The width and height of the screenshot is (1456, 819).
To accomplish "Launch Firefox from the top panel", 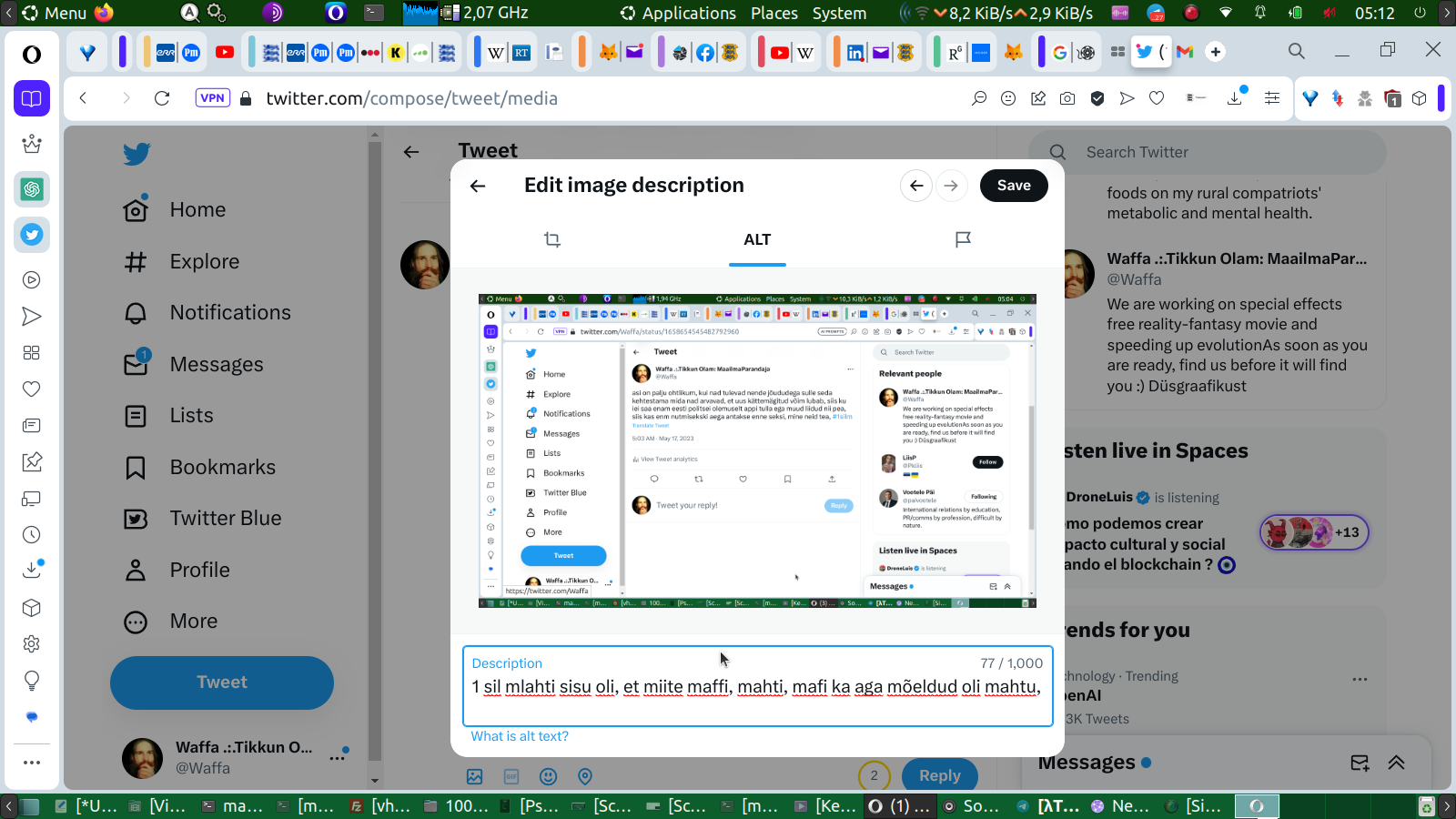I will click(104, 13).
